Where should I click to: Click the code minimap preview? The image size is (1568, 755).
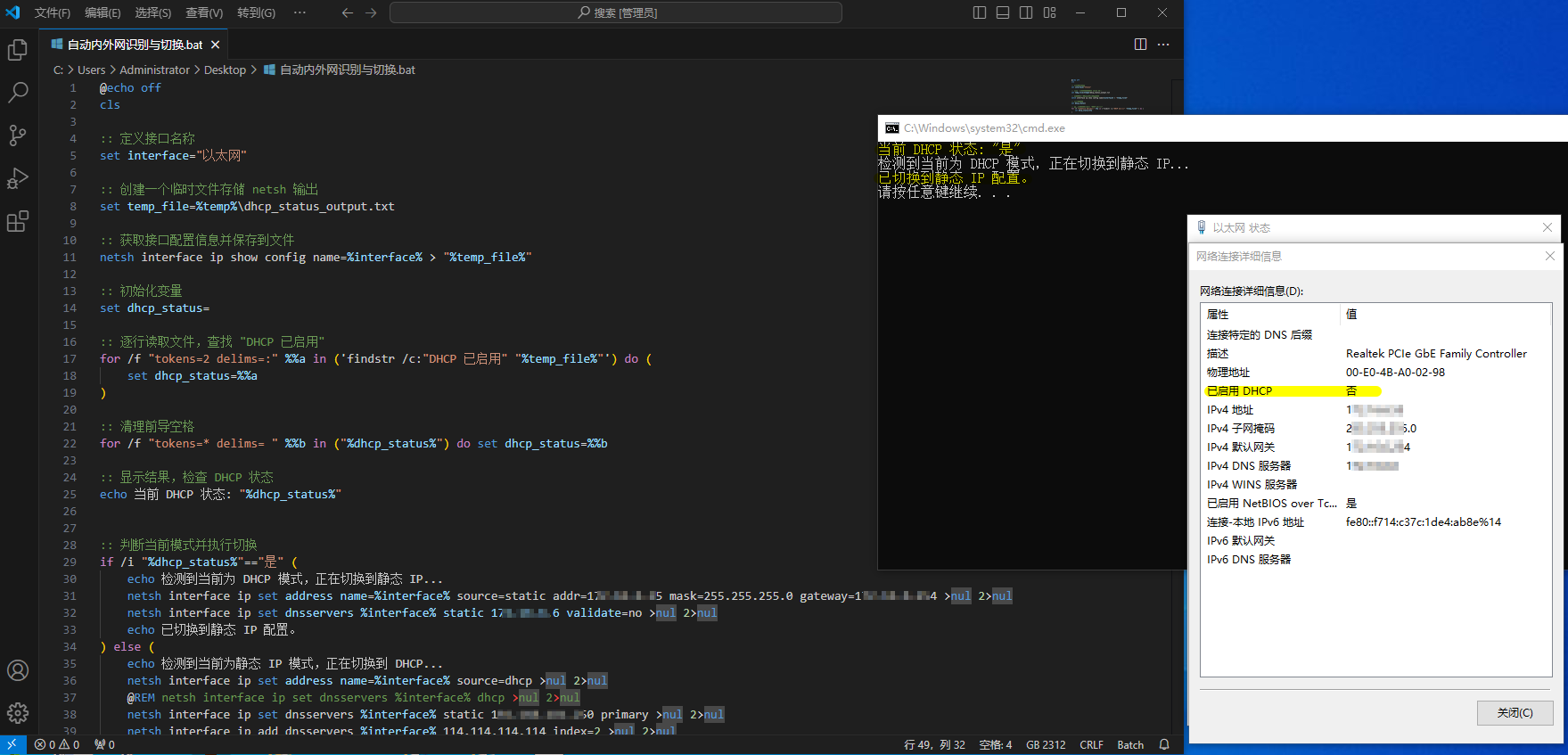click(1108, 94)
